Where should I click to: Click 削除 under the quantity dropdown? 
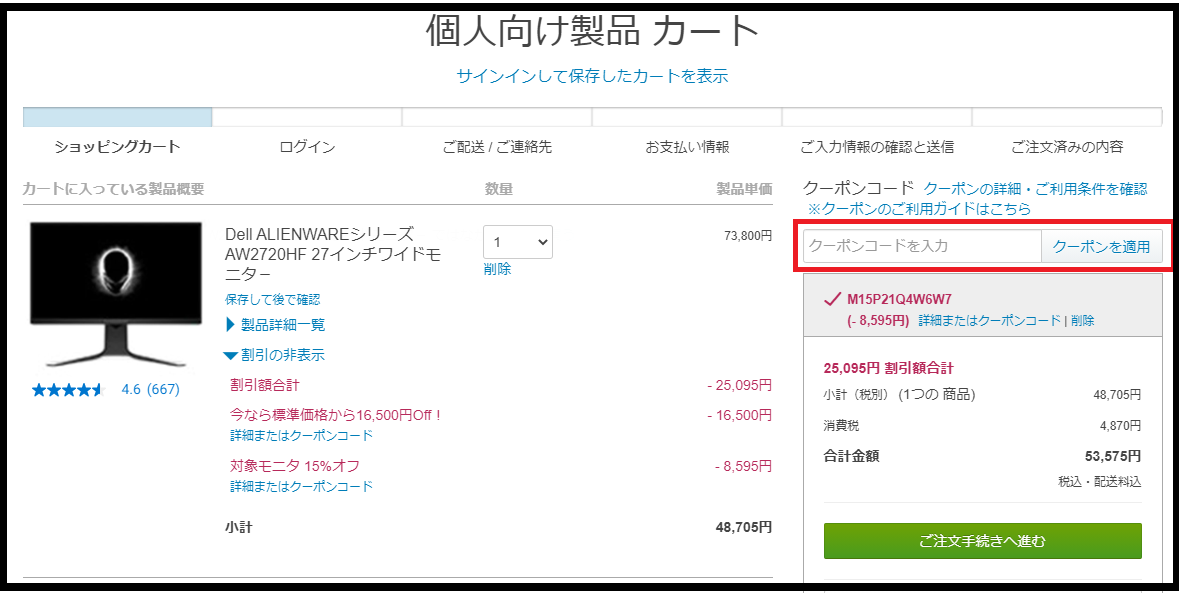coord(497,269)
